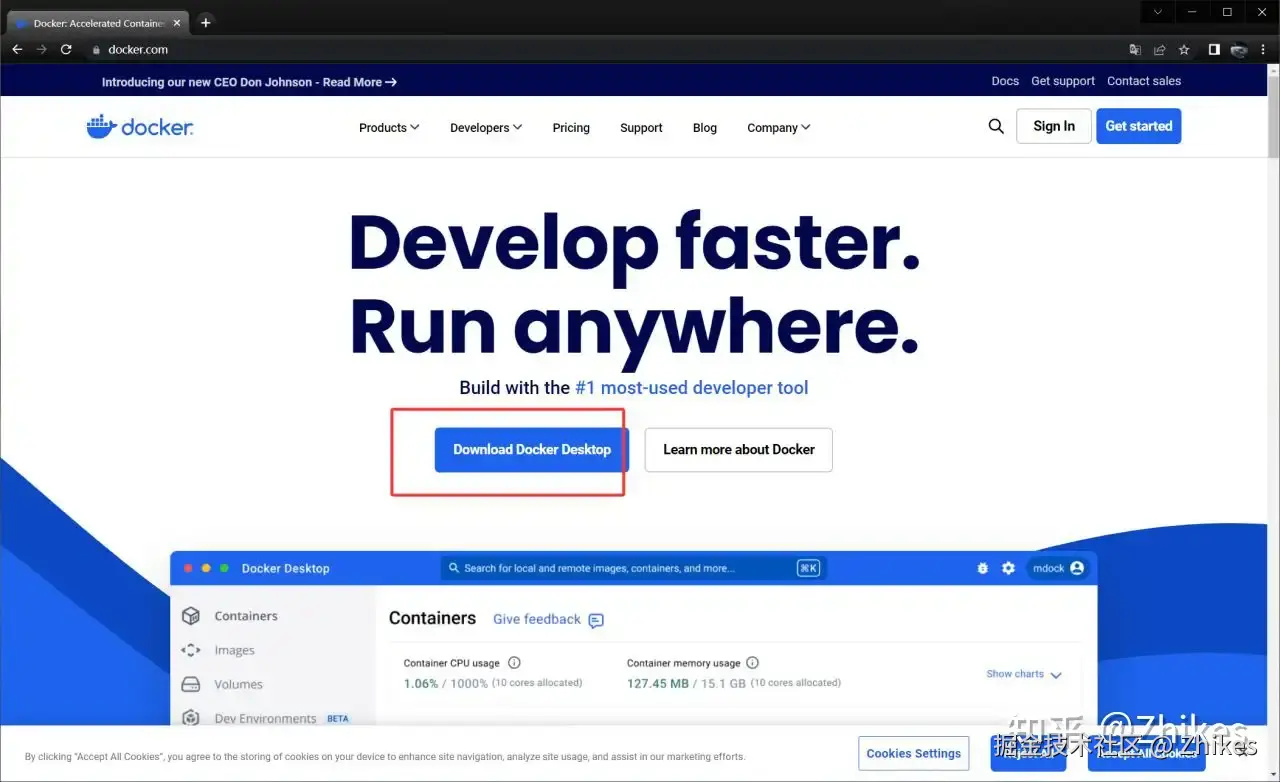Click Get support link
Image resolution: width=1280 pixels, height=782 pixels.
[1063, 81]
